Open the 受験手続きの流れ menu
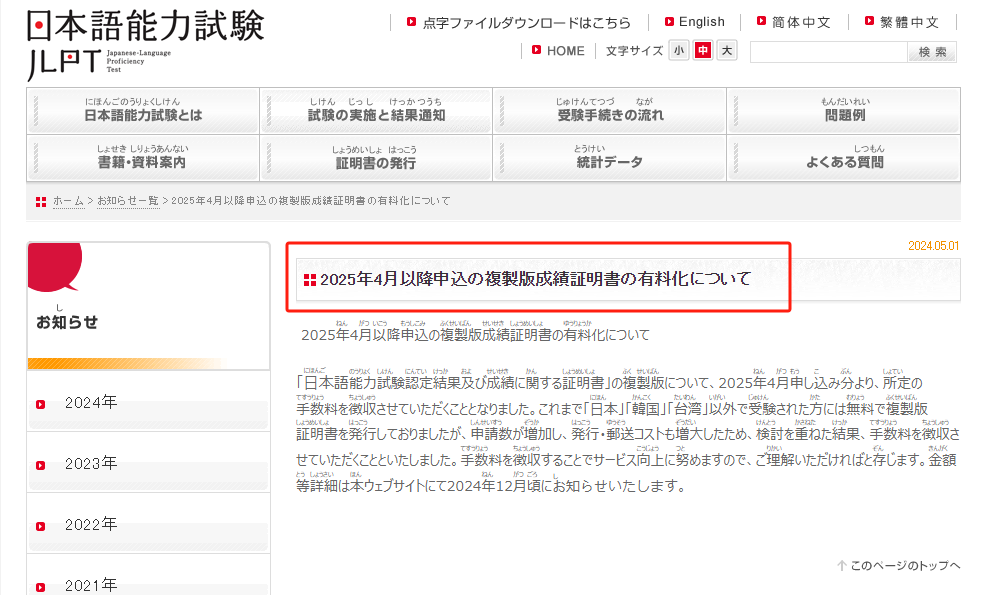Image resolution: width=984 pixels, height=595 pixels. 609,110
